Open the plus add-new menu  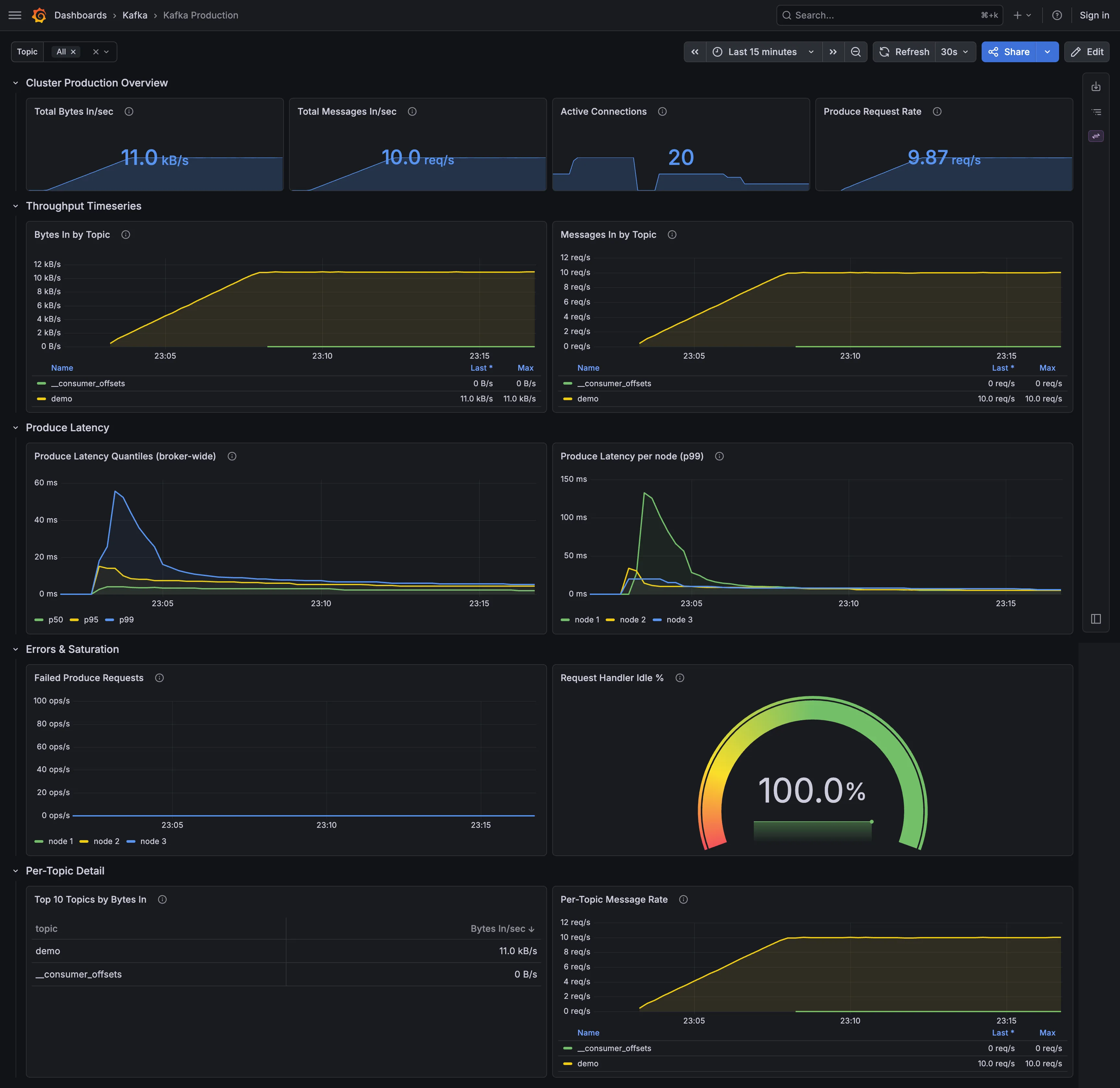click(x=1022, y=16)
